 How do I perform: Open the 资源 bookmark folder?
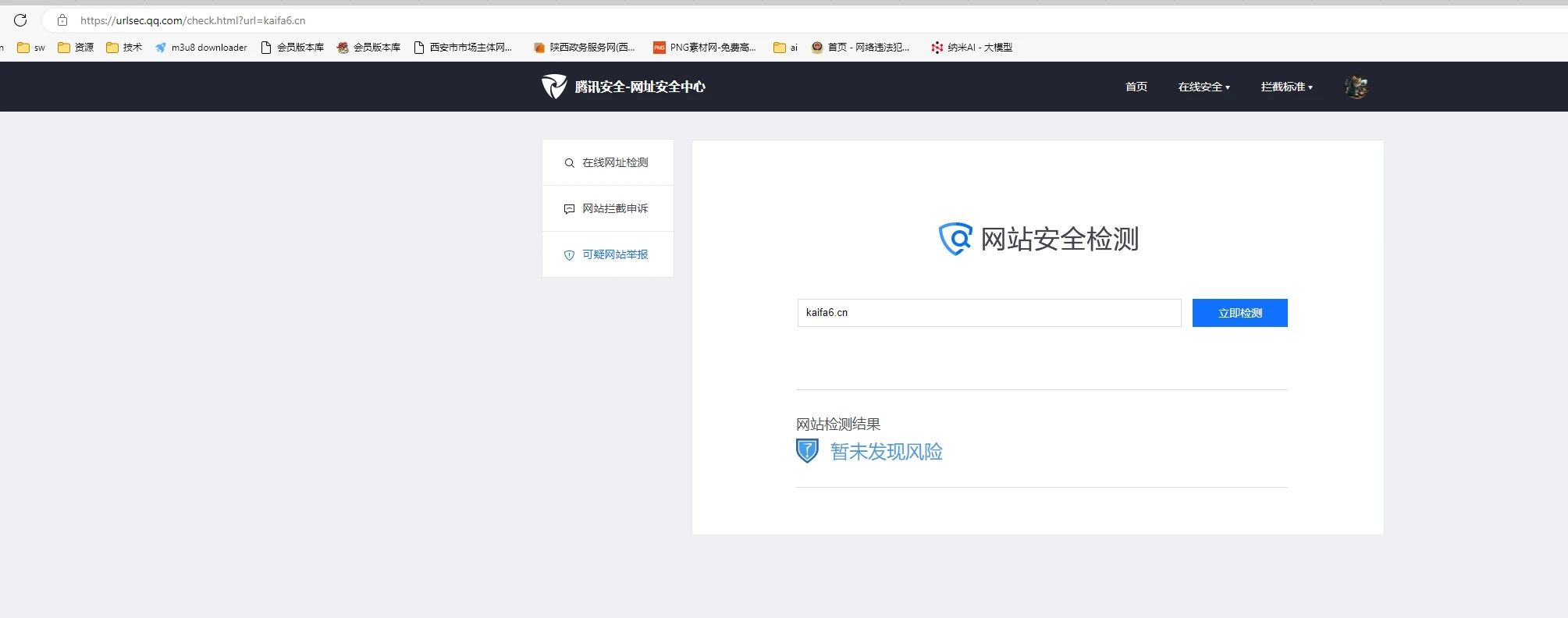pyautogui.click(x=76, y=48)
